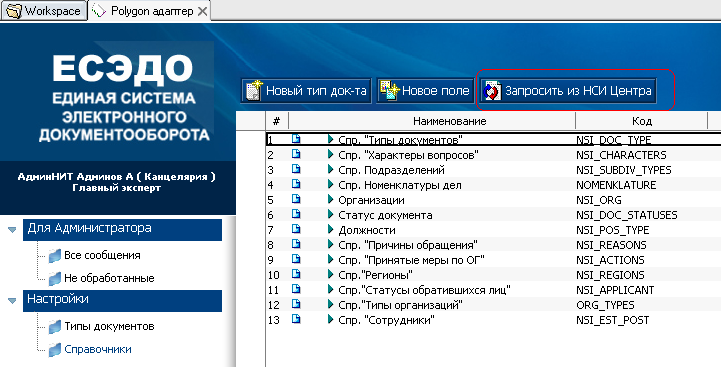This screenshot has width=721, height=367.
Task: Click folder icon beside Все сообщения
Action: 55,255
